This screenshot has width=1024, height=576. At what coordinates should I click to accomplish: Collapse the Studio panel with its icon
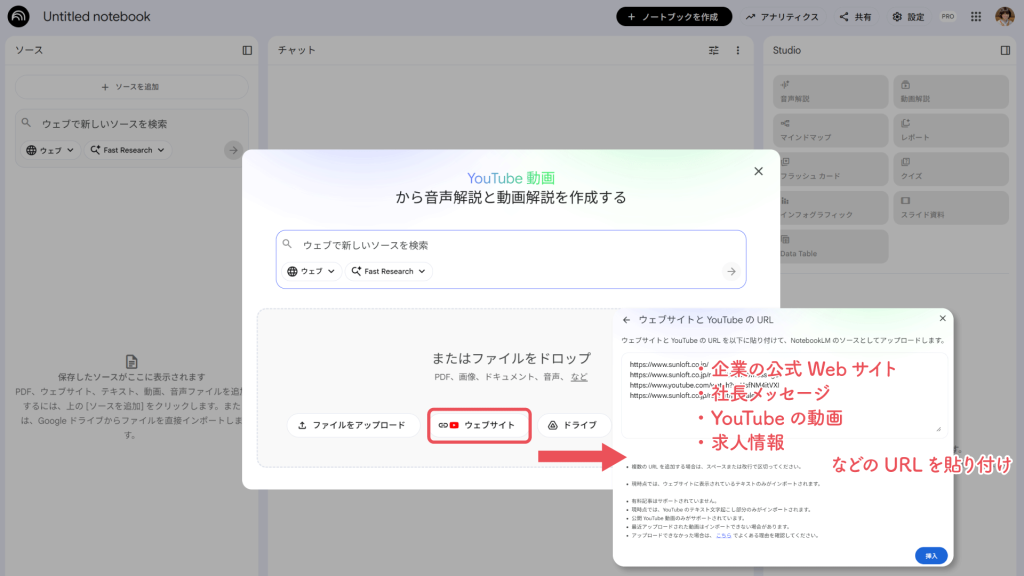coord(1005,50)
